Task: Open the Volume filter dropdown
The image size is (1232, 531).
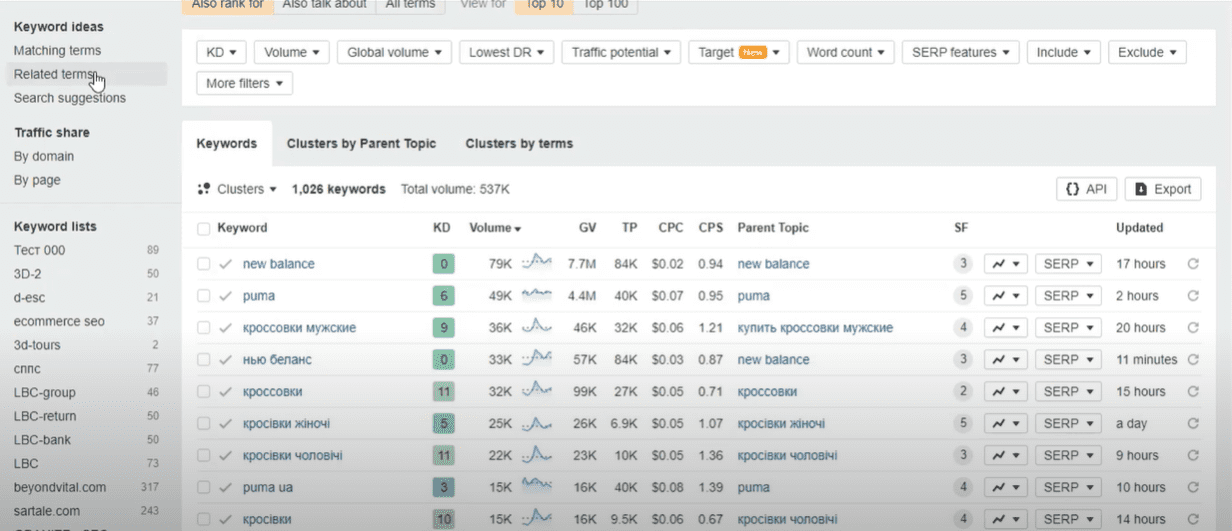Action: 292,52
